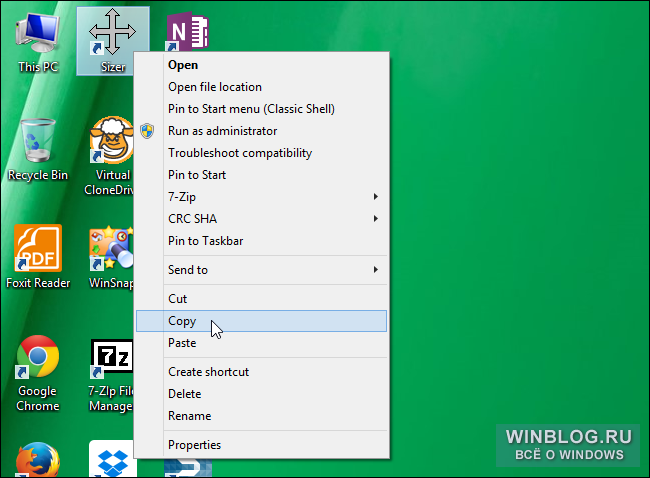Click the UAC shield icon in menu
The height and width of the screenshot is (478, 650).
(147, 131)
